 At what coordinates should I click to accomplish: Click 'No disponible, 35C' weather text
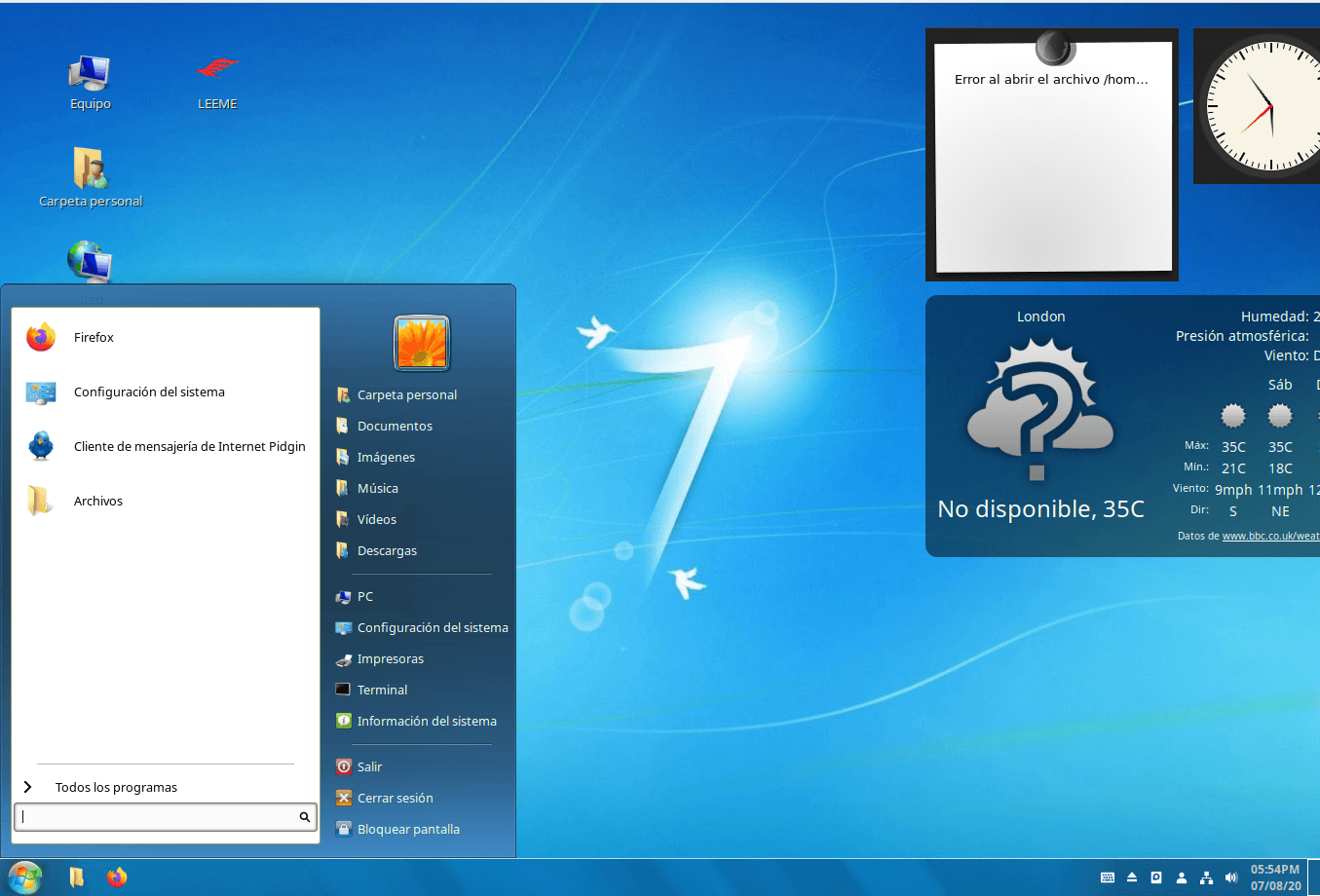[1040, 508]
